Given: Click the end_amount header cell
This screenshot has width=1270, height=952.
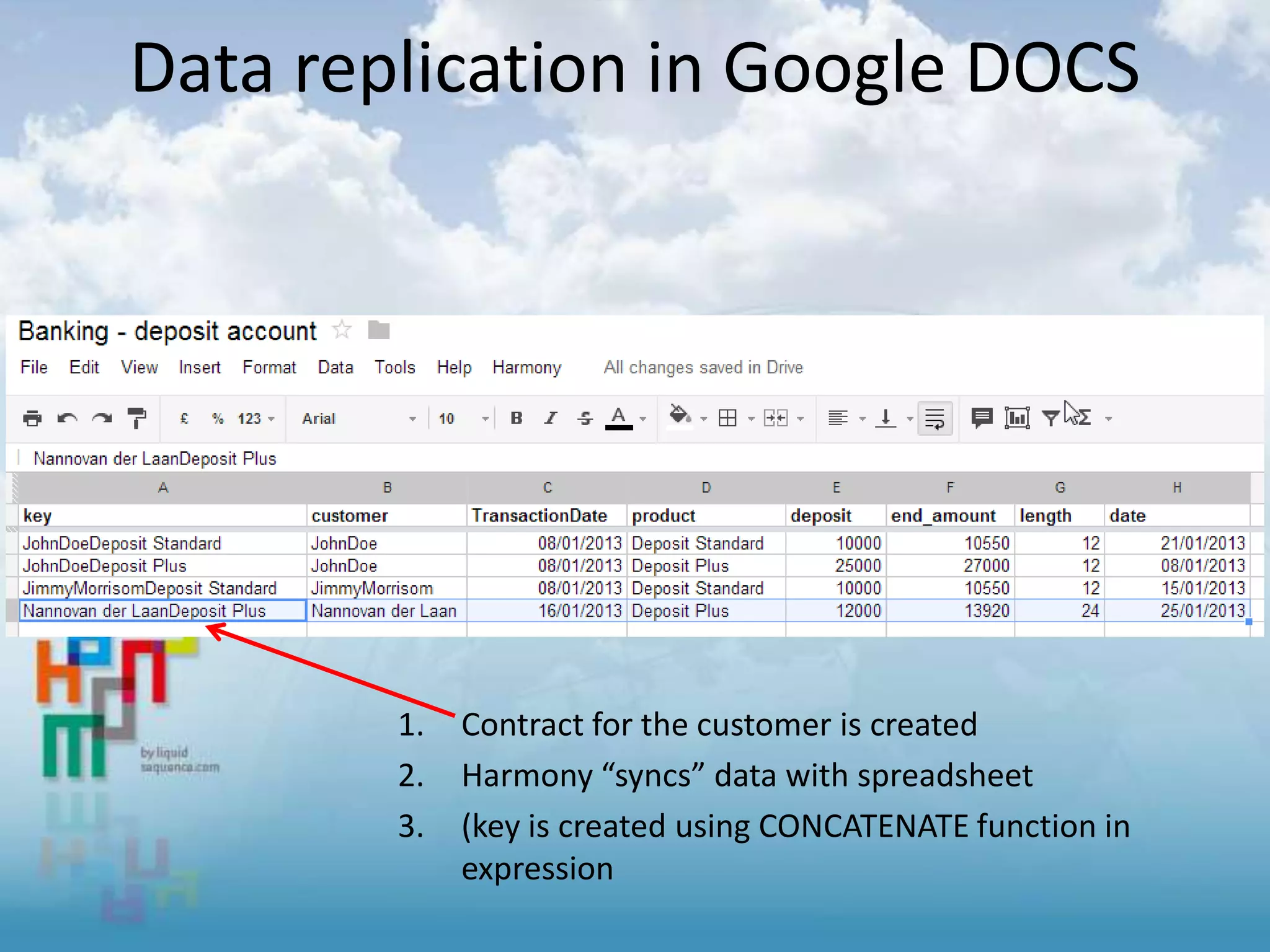Looking at the screenshot, I should 950,516.
